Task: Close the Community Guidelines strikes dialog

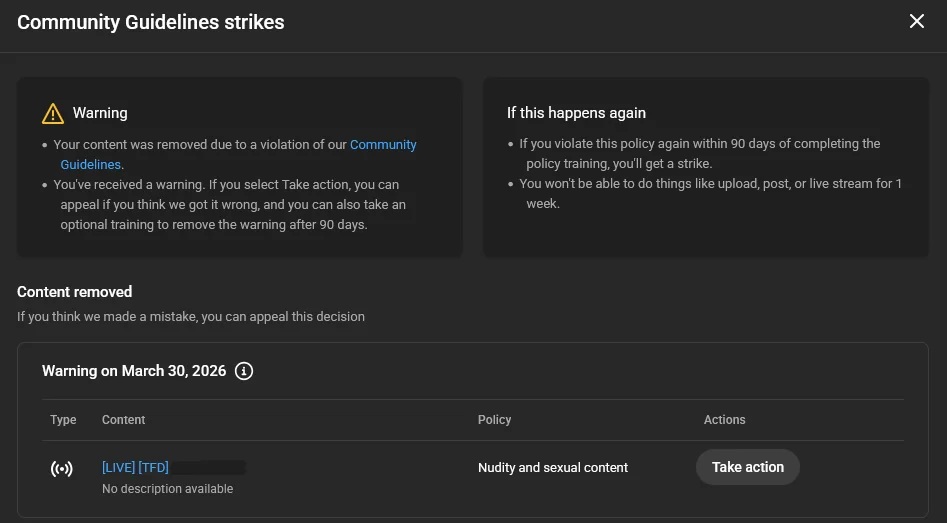Action: click(x=916, y=21)
